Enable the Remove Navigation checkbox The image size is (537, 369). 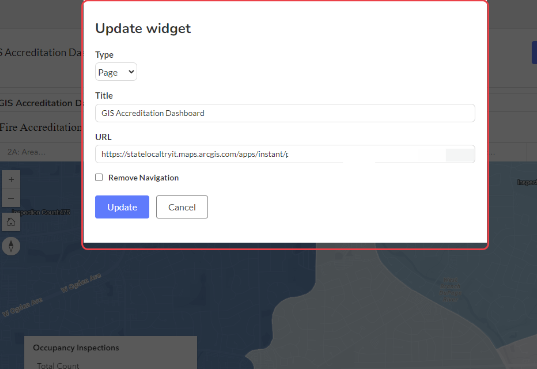pyautogui.click(x=99, y=177)
